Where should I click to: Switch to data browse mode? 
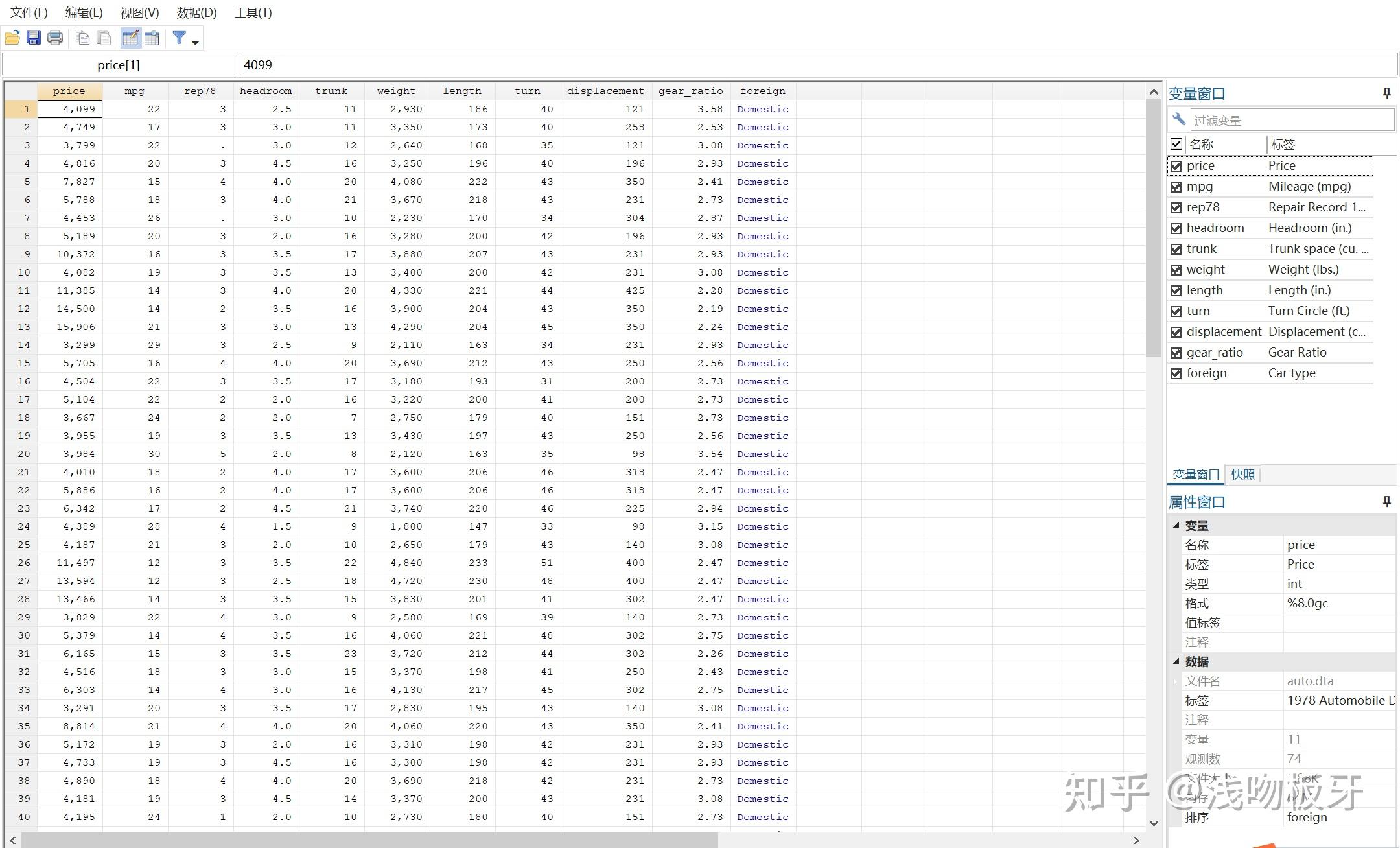[x=151, y=38]
